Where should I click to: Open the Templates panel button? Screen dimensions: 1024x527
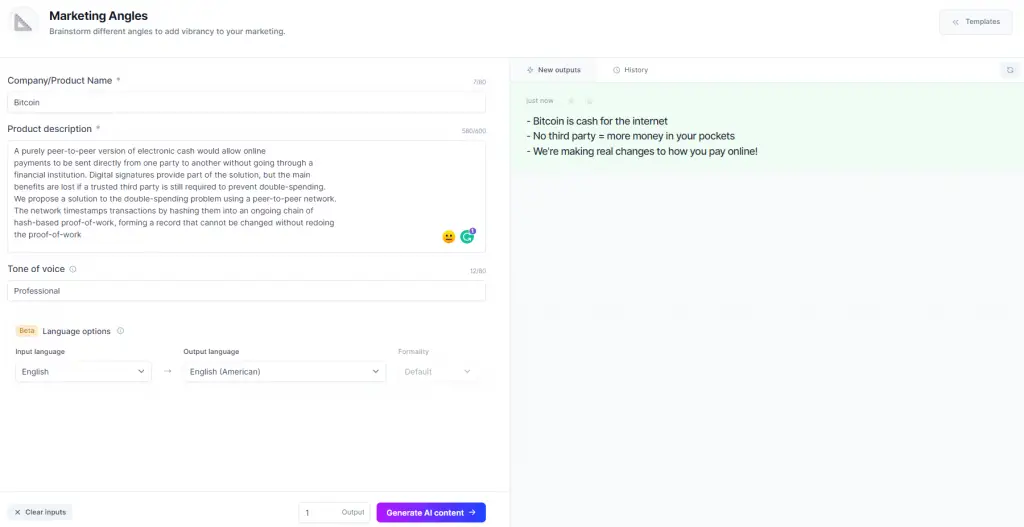tap(976, 22)
